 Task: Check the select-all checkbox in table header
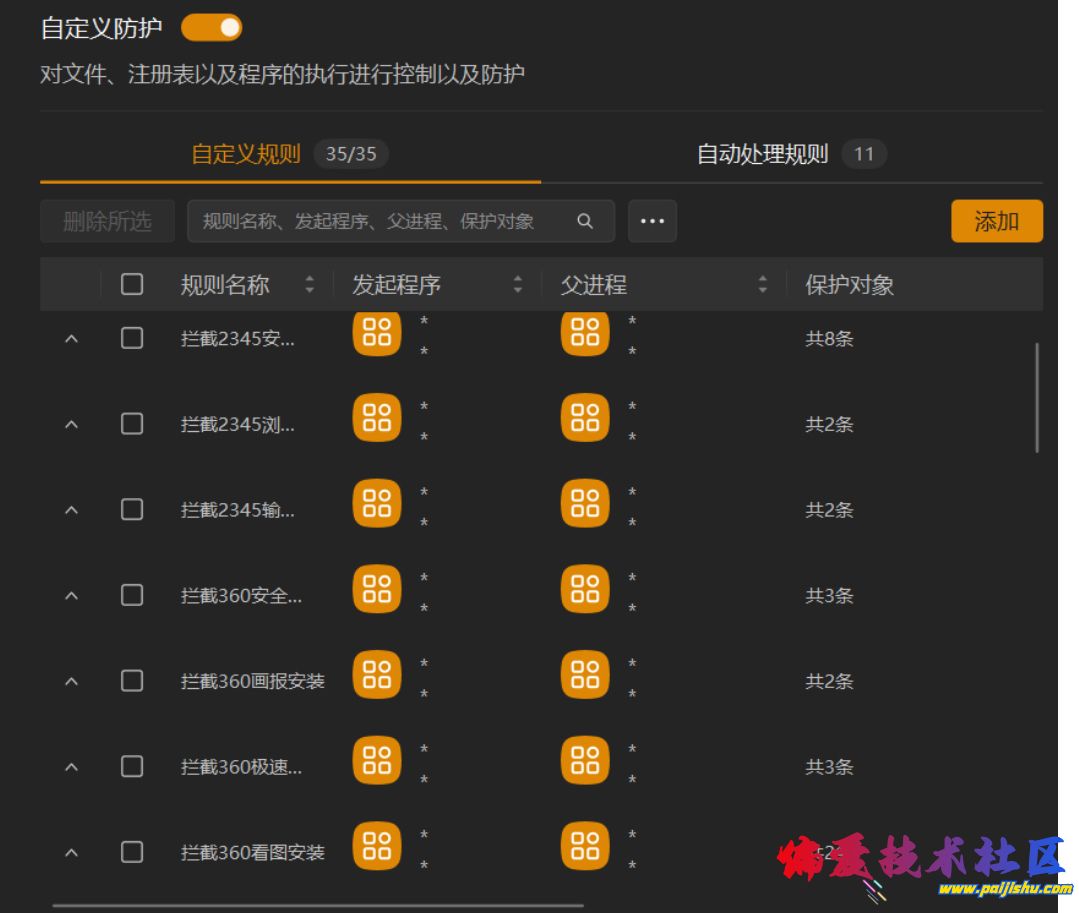pyautogui.click(x=132, y=285)
